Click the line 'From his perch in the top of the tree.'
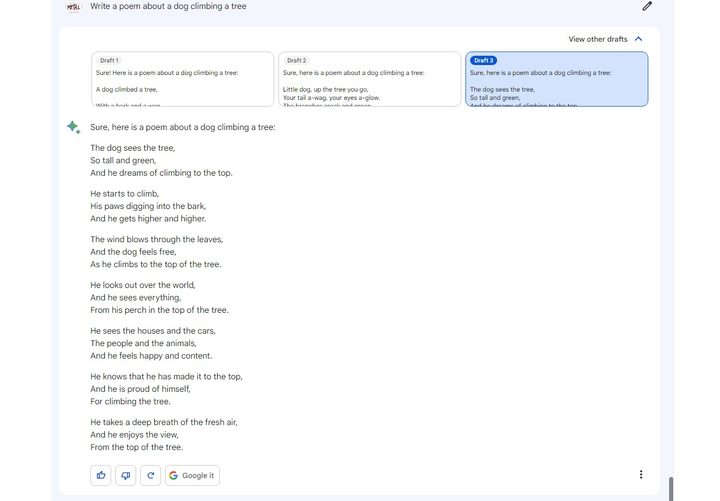 pos(159,310)
